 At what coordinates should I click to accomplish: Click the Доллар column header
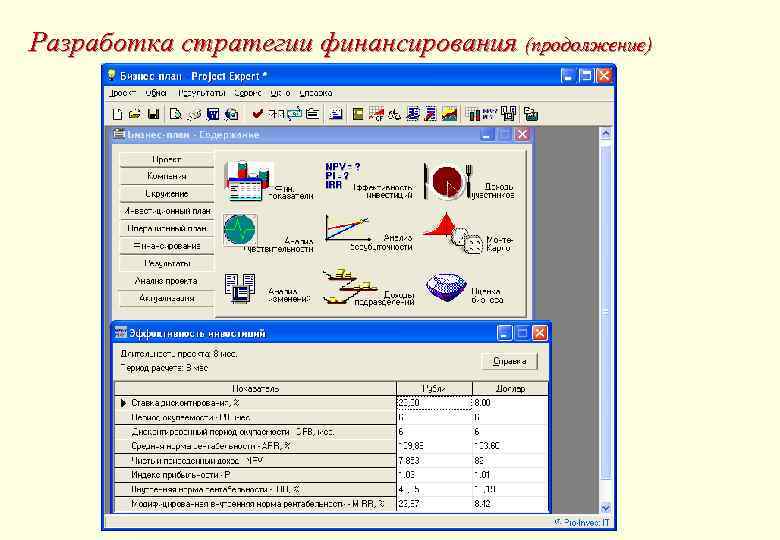pos(510,388)
